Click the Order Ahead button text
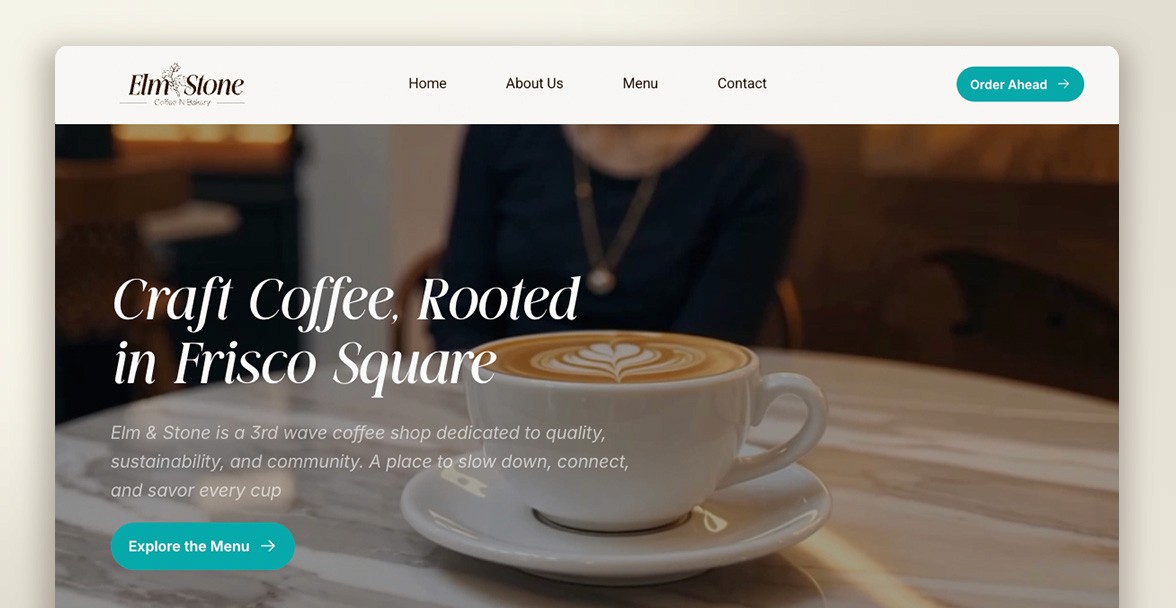1176x608 pixels. click(x=1008, y=85)
